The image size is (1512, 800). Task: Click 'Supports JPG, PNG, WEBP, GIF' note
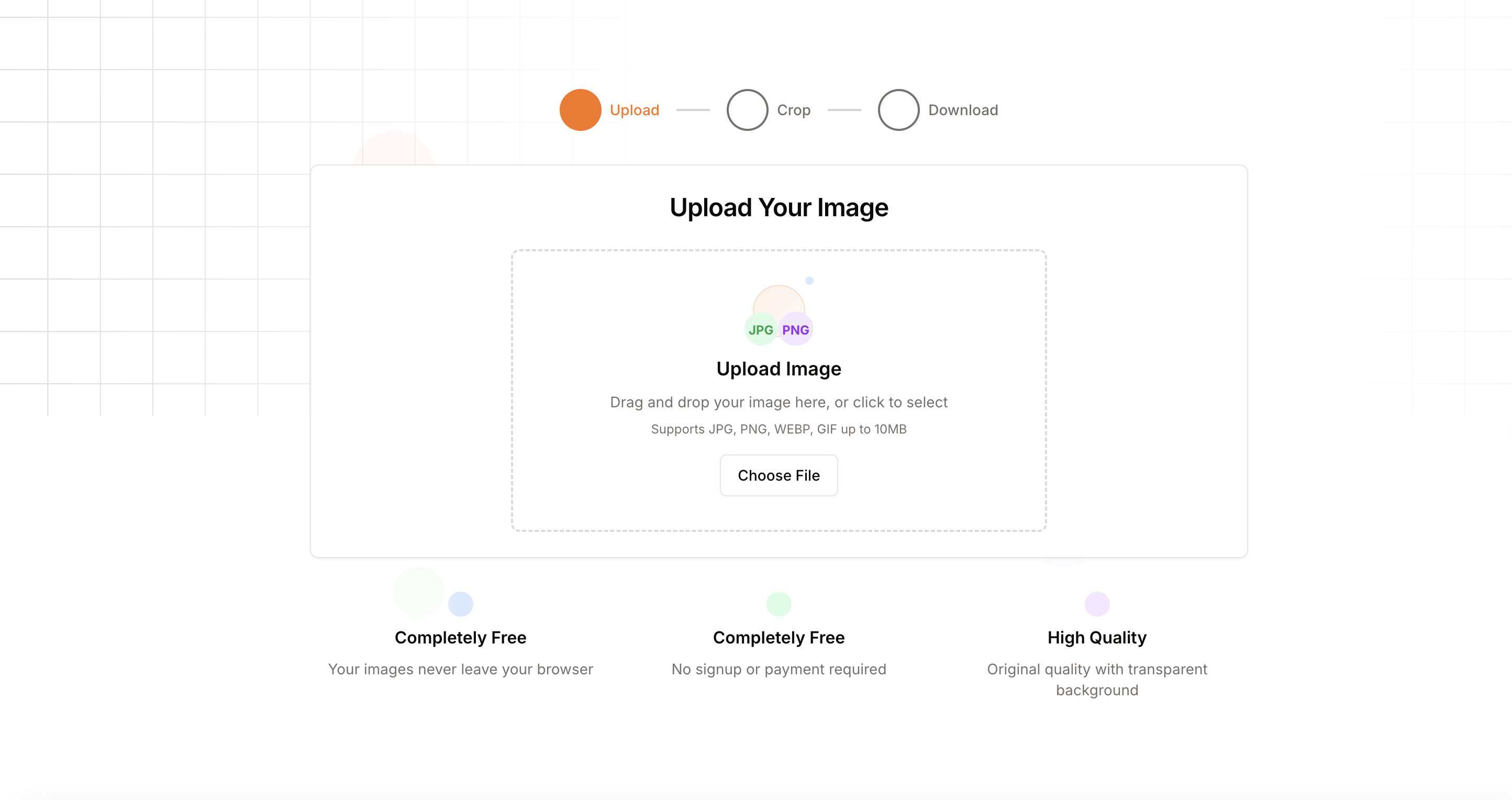779,429
